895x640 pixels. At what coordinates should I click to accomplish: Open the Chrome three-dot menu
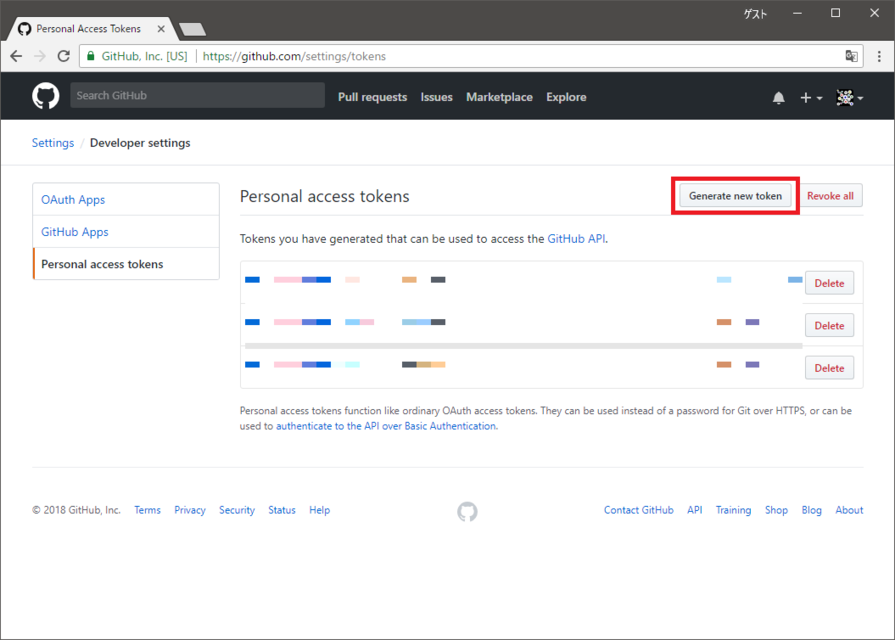tap(881, 56)
